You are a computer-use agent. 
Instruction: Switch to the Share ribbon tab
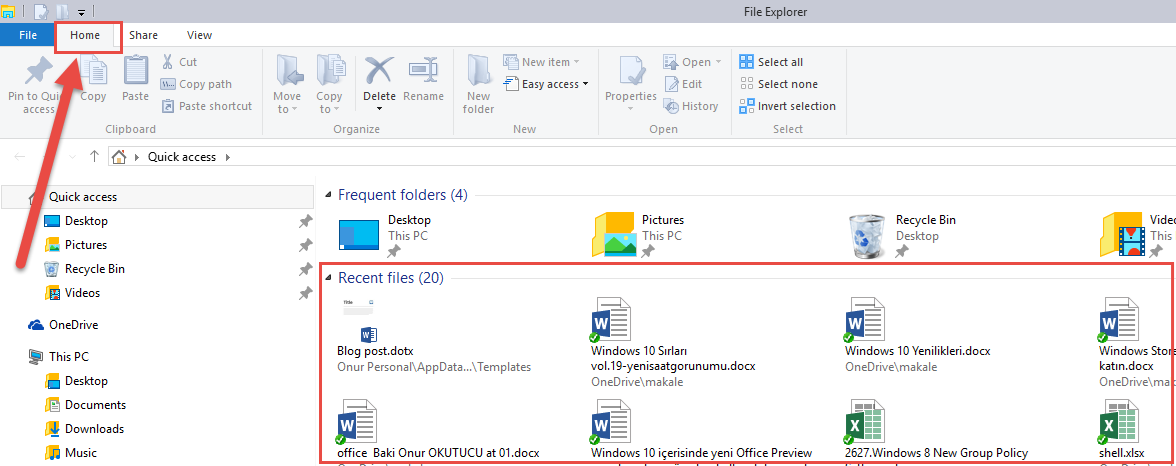[143, 35]
